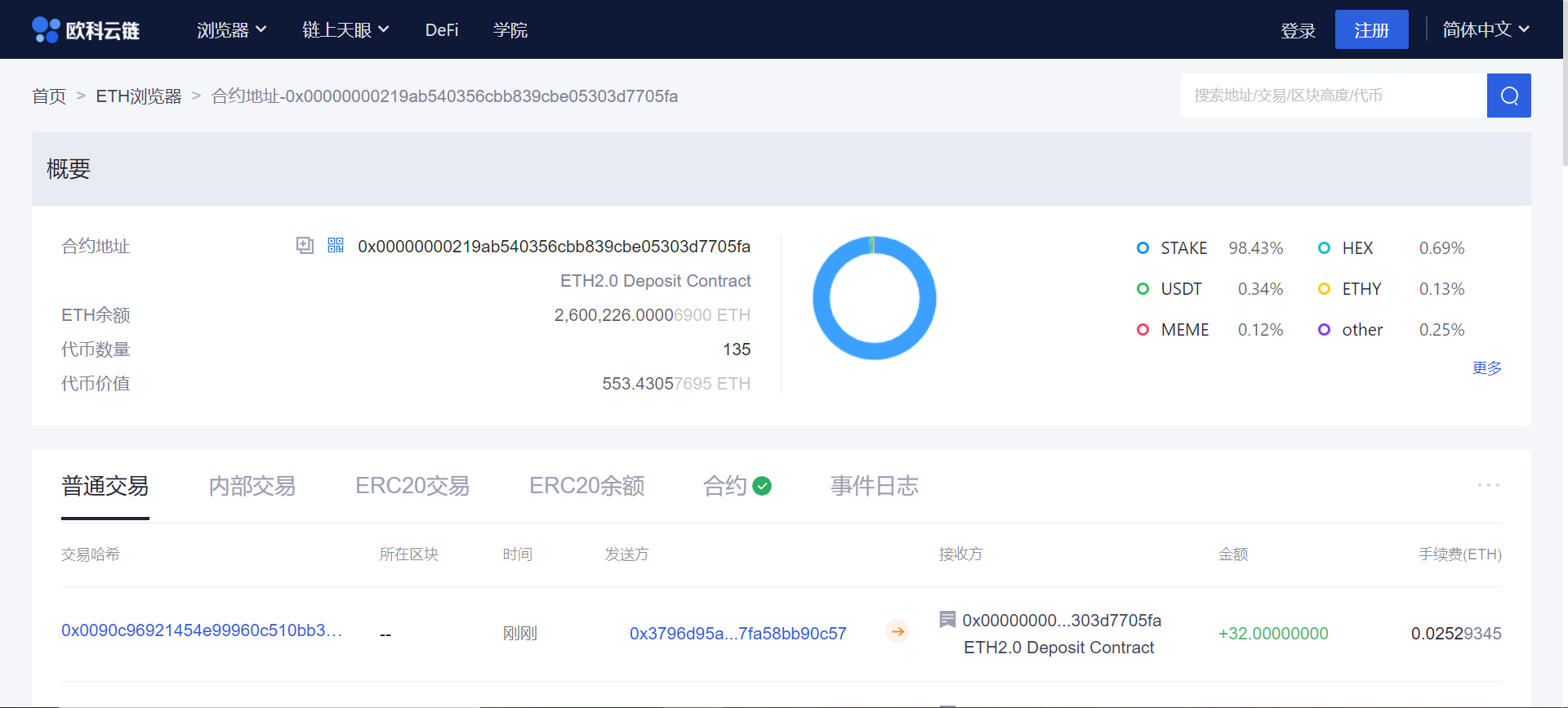Click the STAKE legend color marker

coord(1143,247)
